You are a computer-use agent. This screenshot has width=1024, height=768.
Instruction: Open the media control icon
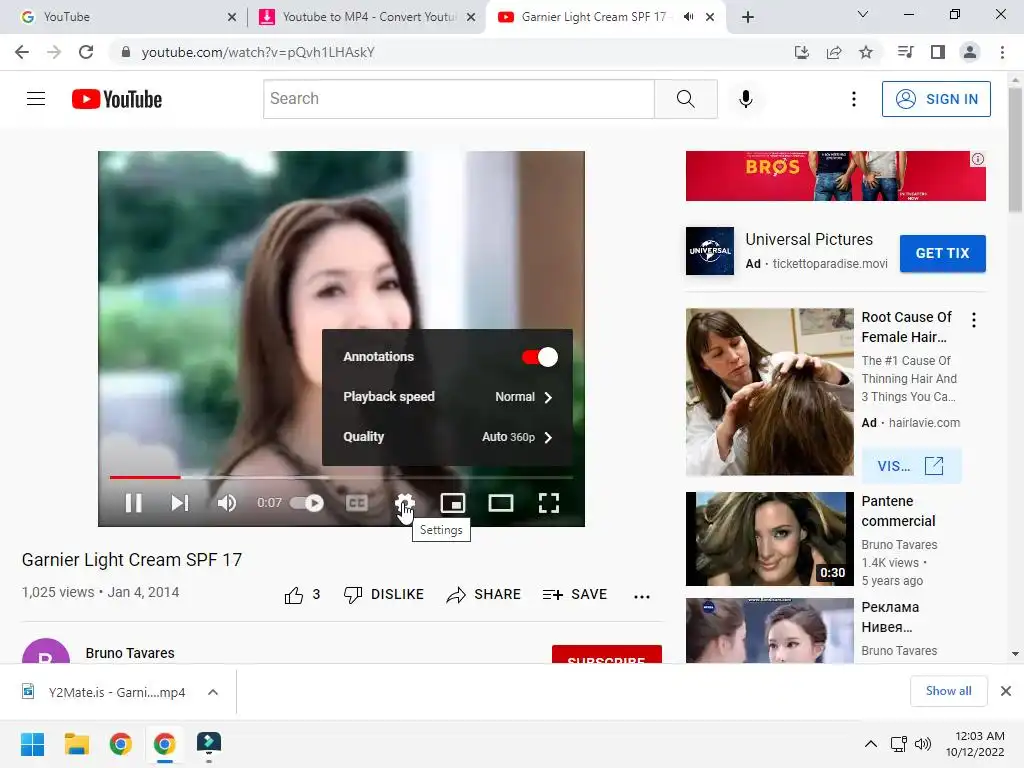[906, 52]
